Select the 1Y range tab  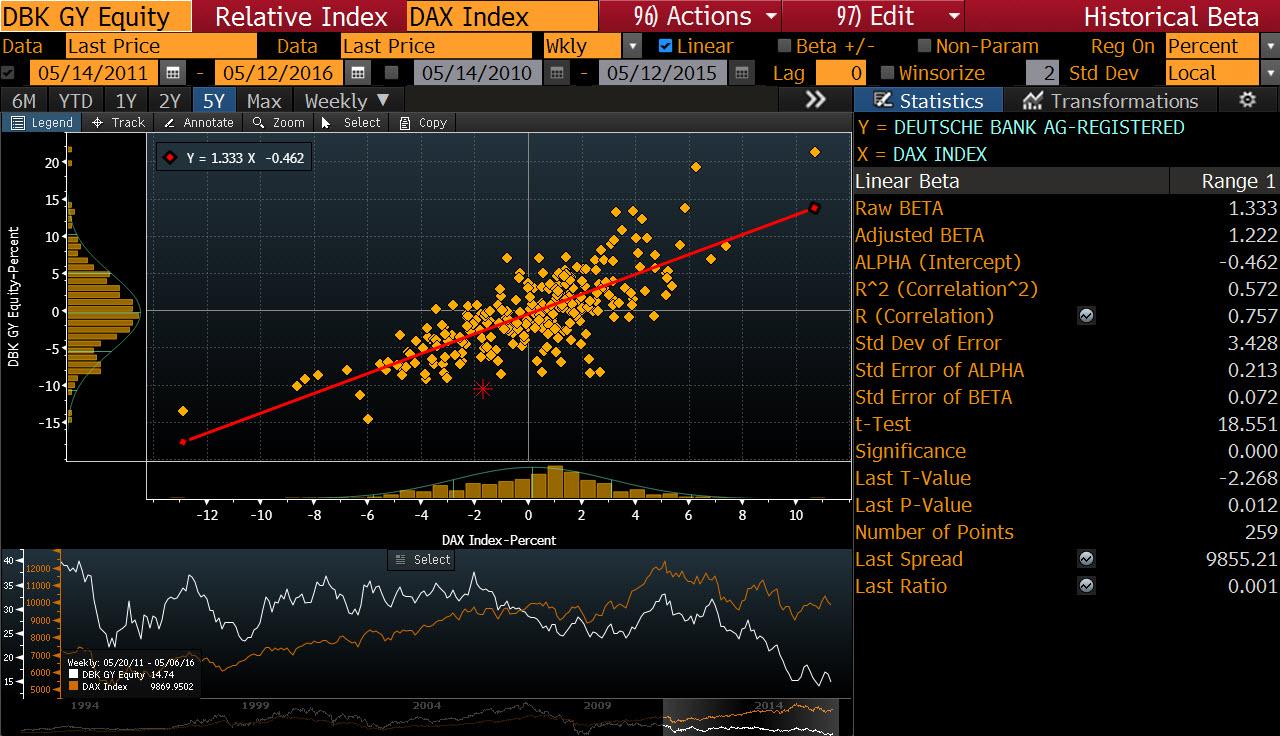coord(126,101)
